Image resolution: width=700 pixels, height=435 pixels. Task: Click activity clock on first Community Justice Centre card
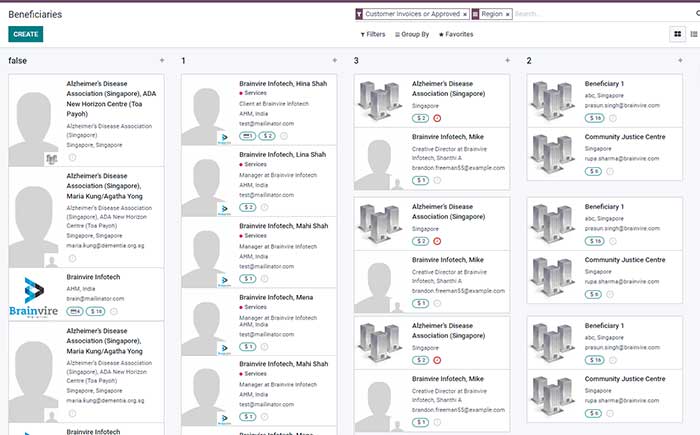[x=610, y=171]
